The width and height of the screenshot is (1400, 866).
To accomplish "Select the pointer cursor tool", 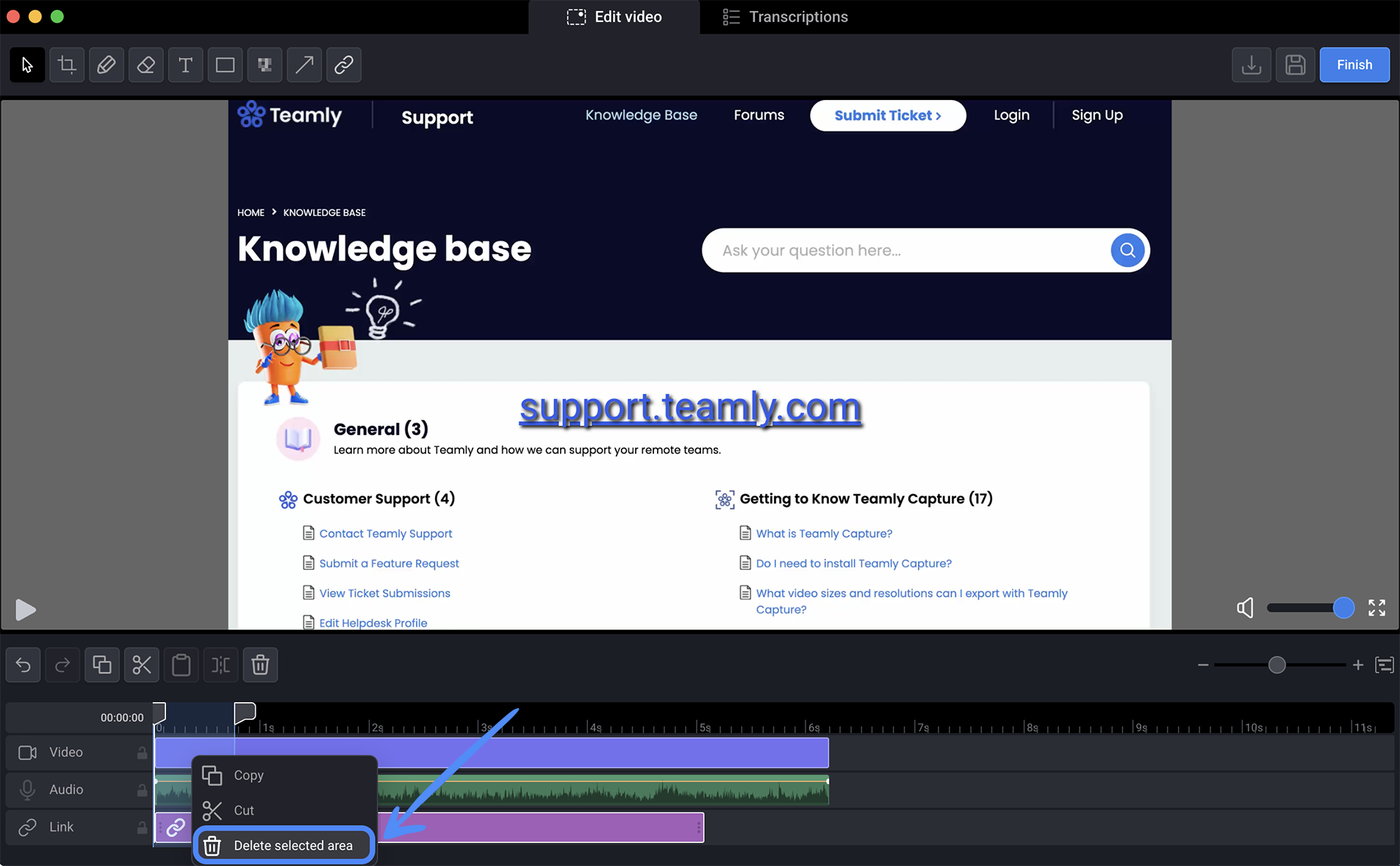I will [27, 65].
